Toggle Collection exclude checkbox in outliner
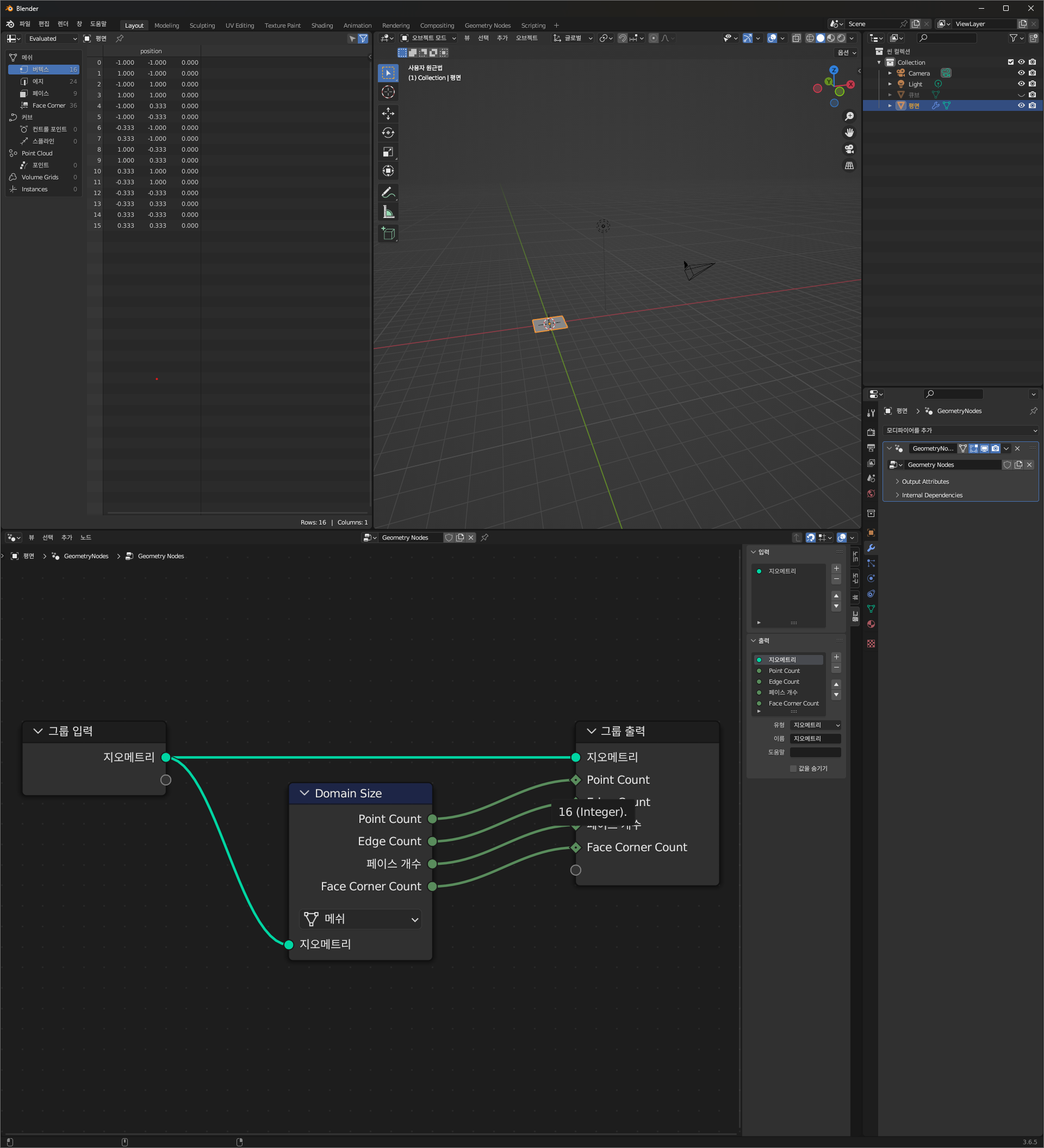Image resolution: width=1044 pixels, height=1148 pixels. [x=1010, y=62]
